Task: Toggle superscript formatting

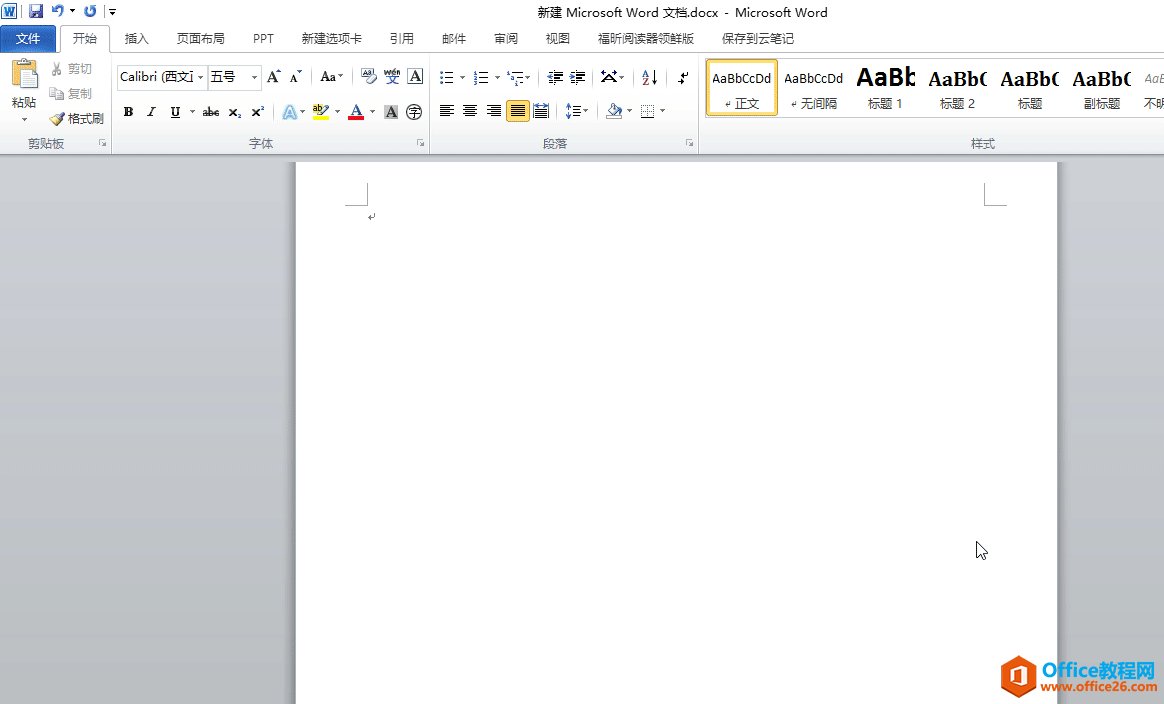Action: tap(258, 112)
